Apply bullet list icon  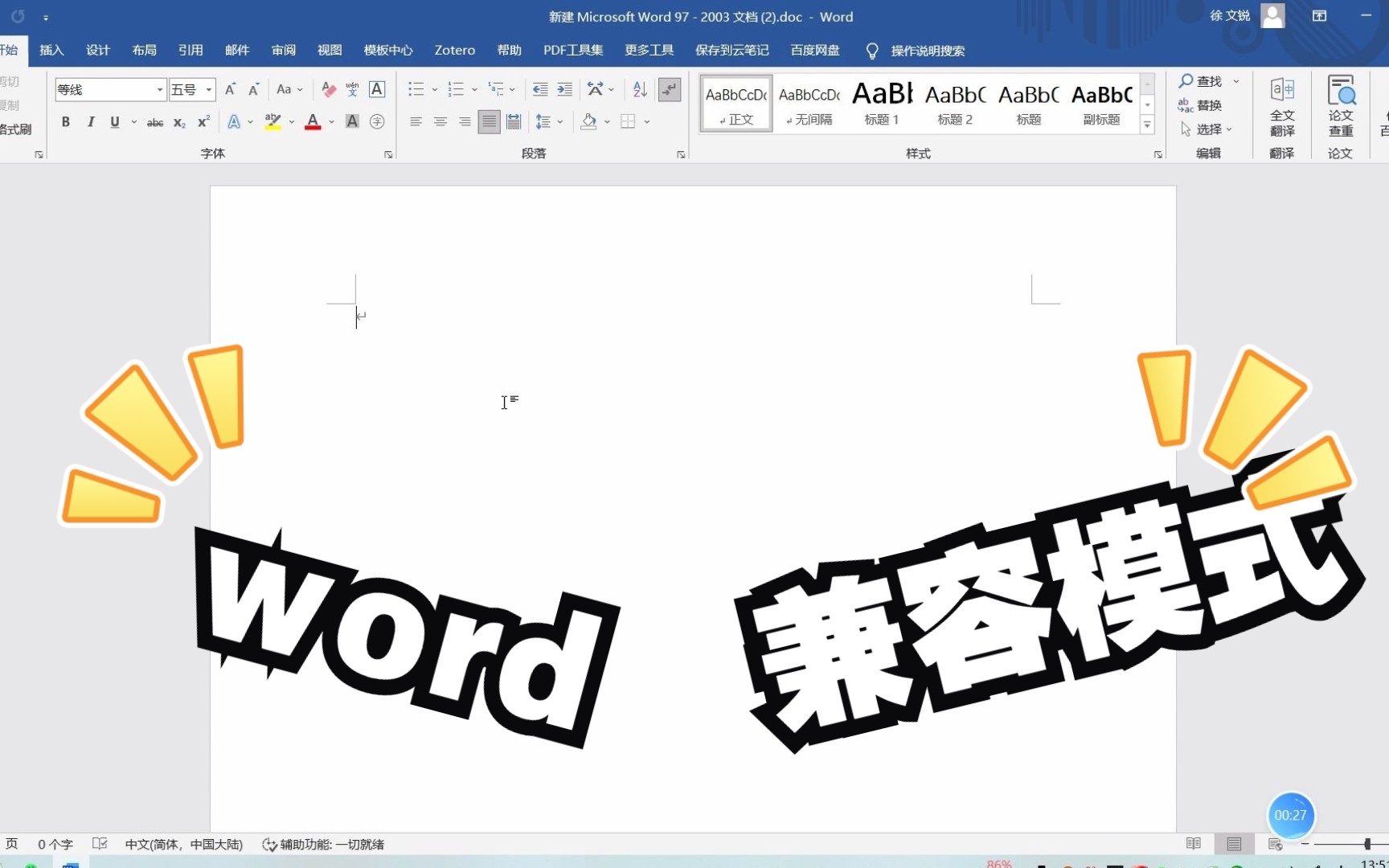(416, 89)
